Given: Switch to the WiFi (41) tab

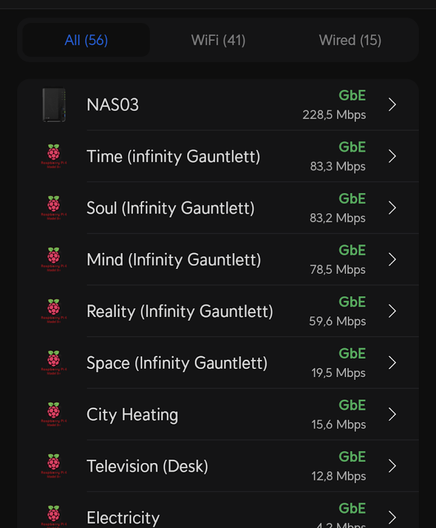Looking at the screenshot, I should [218, 40].
